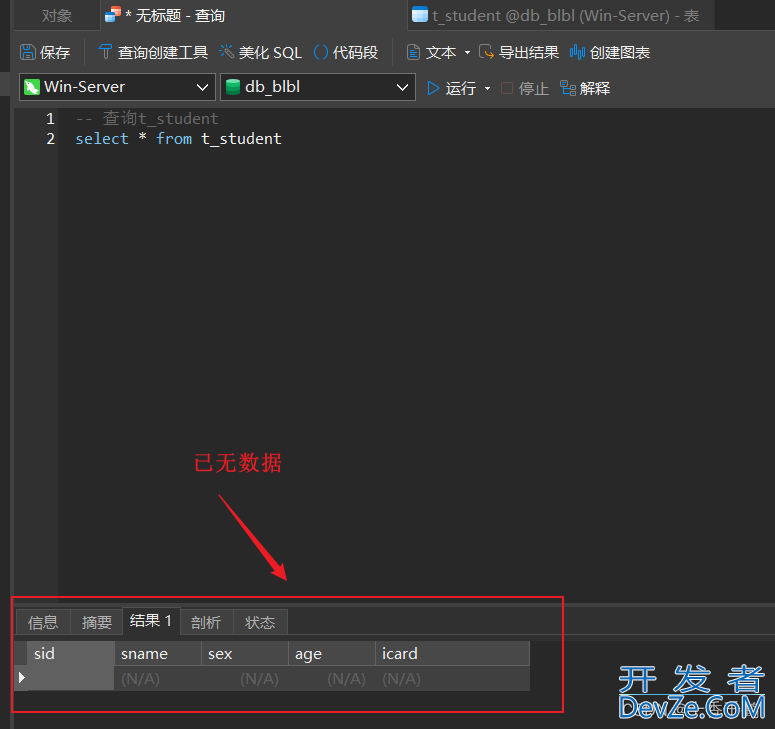The width and height of the screenshot is (775, 729).
Task: Click the from keyword in editor
Action: 174,139
